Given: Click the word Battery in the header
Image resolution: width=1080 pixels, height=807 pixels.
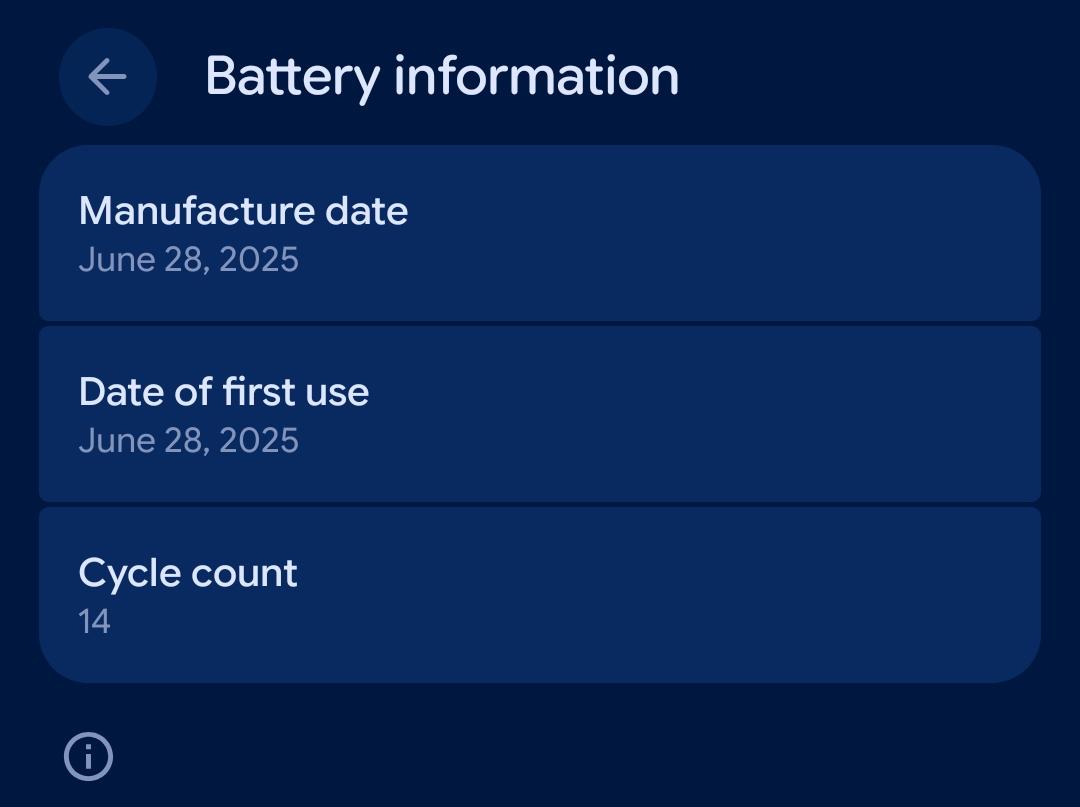Looking at the screenshot, I should click(293, 77).
